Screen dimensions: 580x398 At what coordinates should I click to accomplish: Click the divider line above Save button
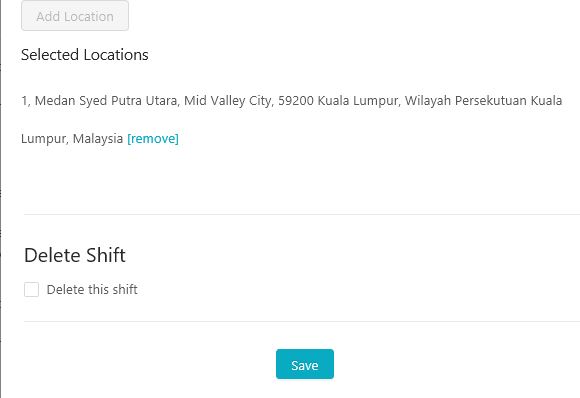click(302, 321)
